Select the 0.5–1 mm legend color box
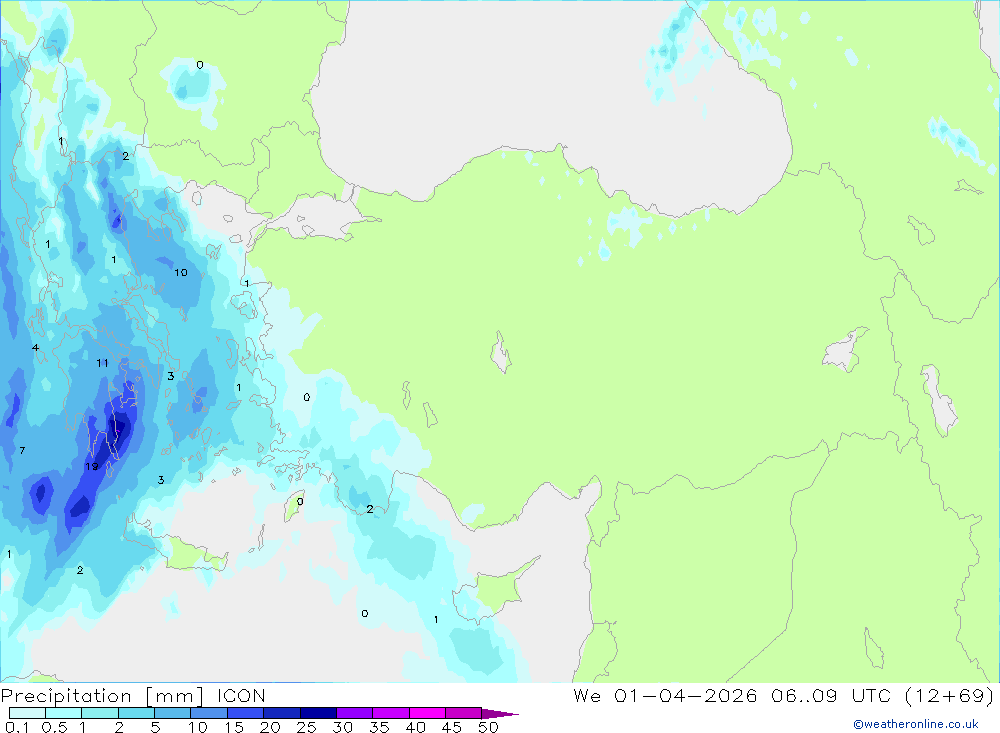The image size is (1000, 733). pyautogui.click(x=64, y=713)
